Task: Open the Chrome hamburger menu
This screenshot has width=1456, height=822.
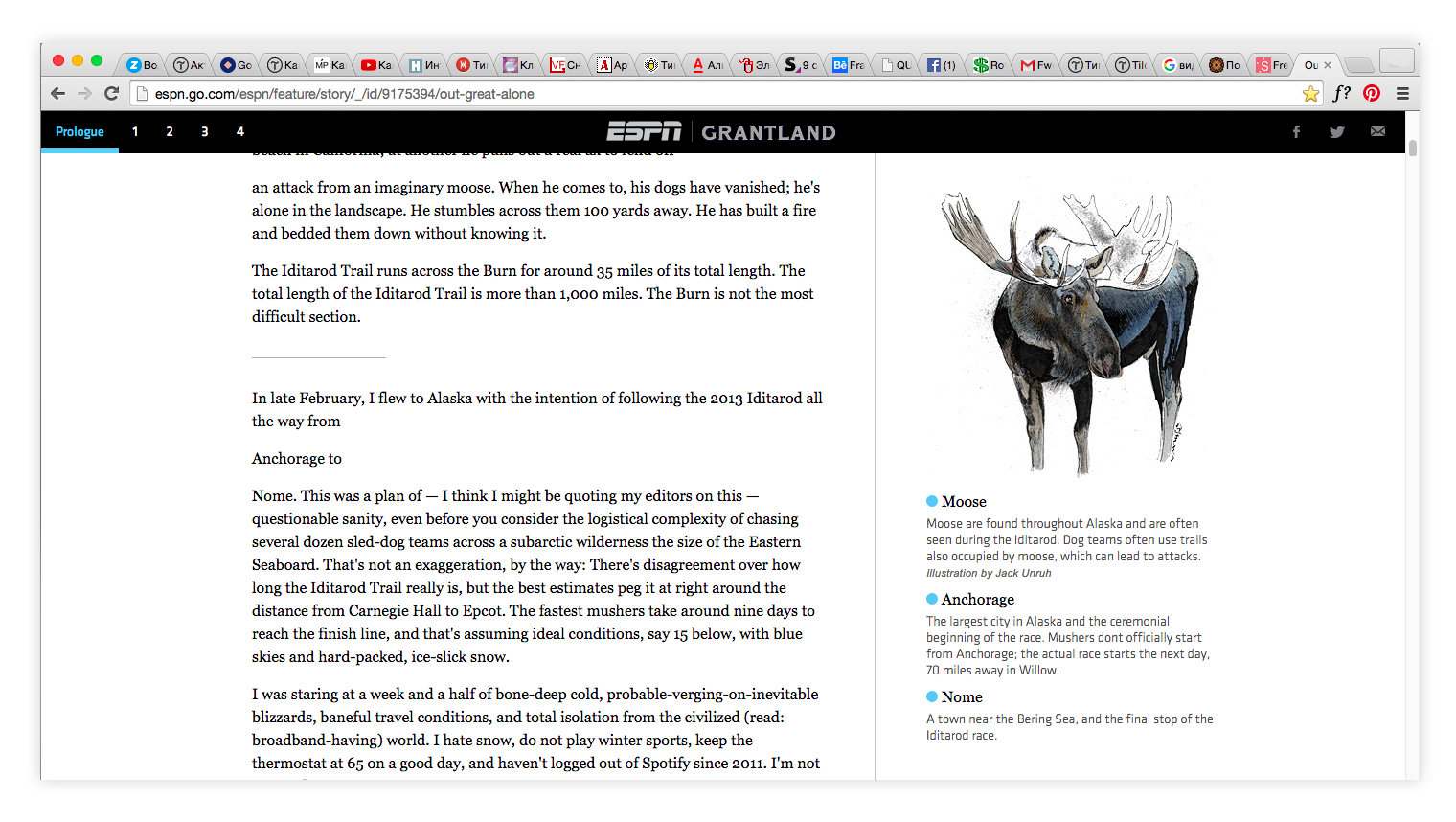Action: 1402,93
